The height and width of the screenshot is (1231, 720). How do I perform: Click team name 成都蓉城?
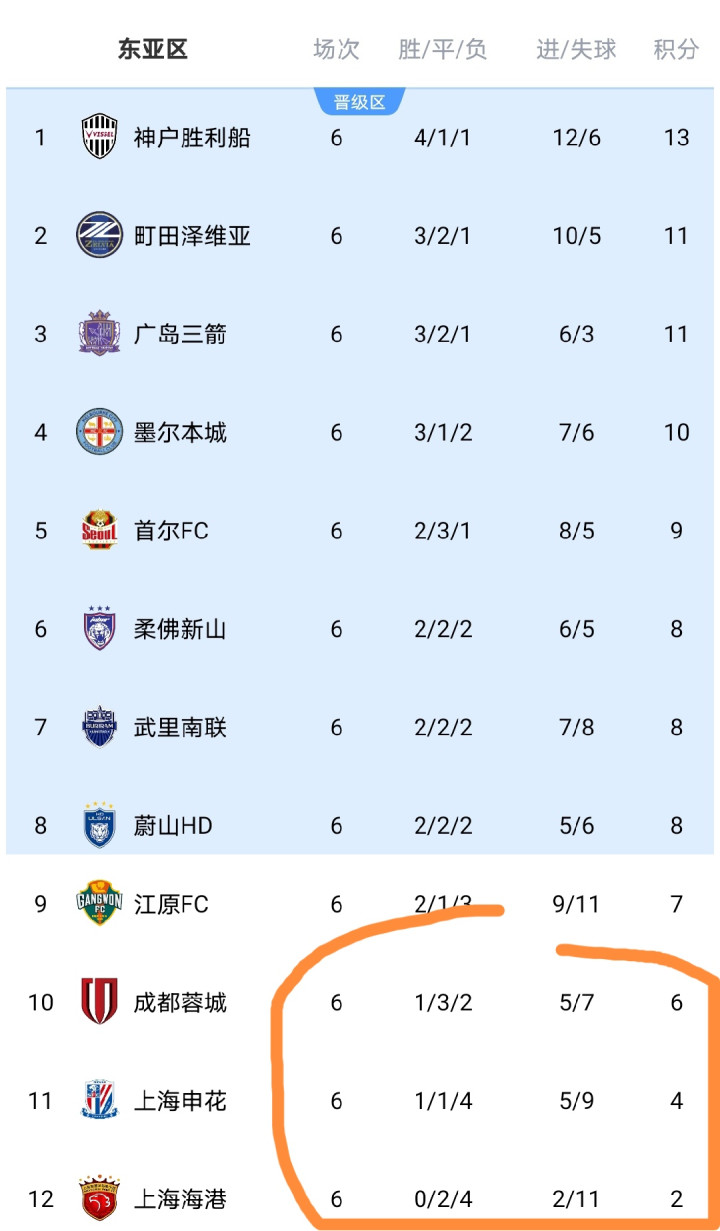click(180, 1002)
